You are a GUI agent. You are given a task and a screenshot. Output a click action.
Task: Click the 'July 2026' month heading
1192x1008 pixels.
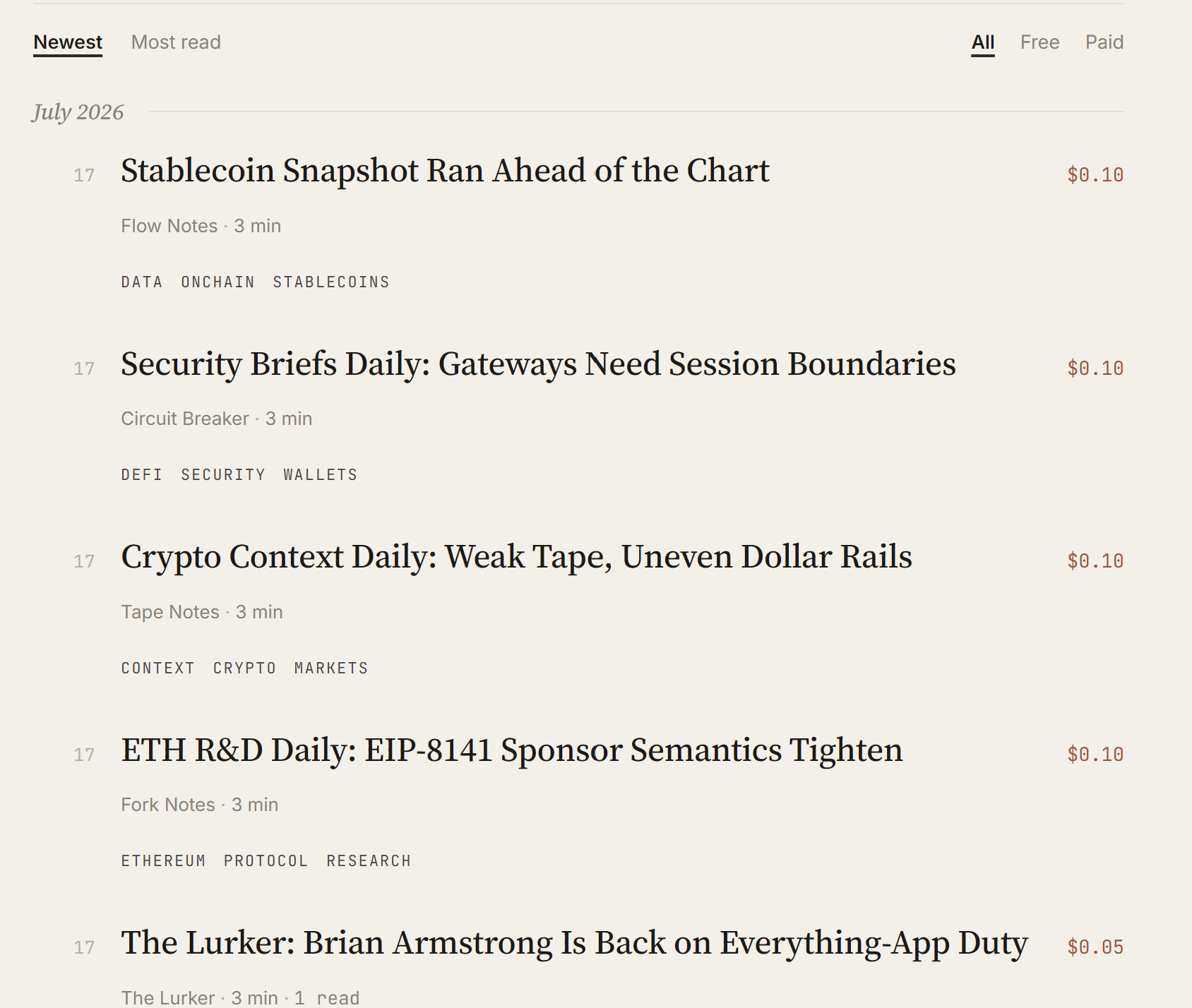78,112
